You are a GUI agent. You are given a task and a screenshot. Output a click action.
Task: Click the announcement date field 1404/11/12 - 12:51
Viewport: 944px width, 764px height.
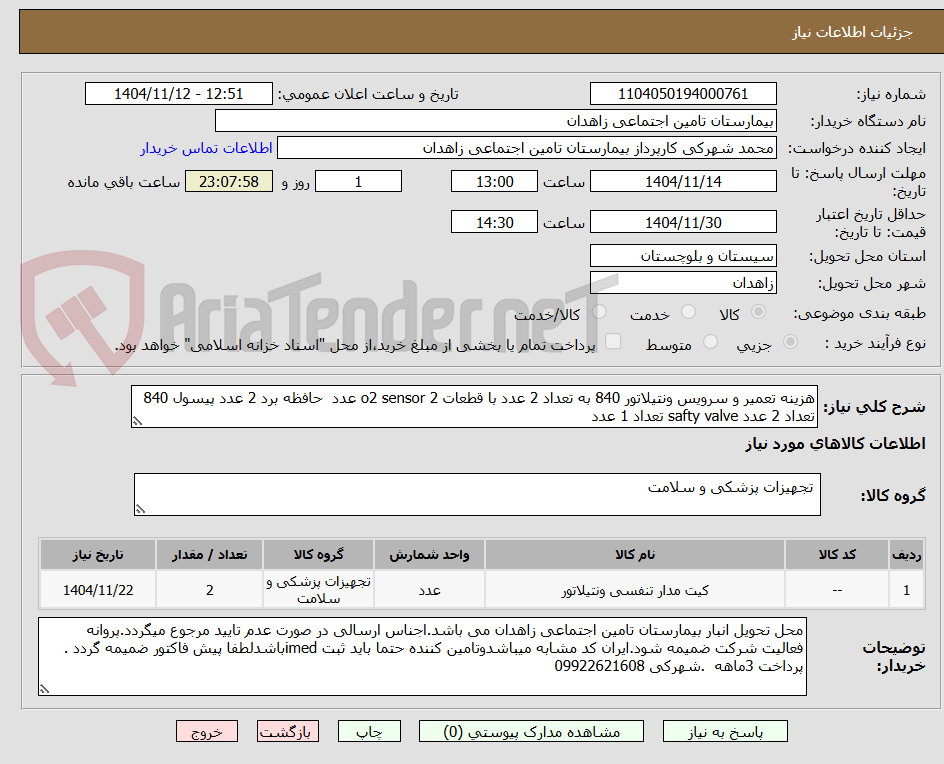coord(179,94)
